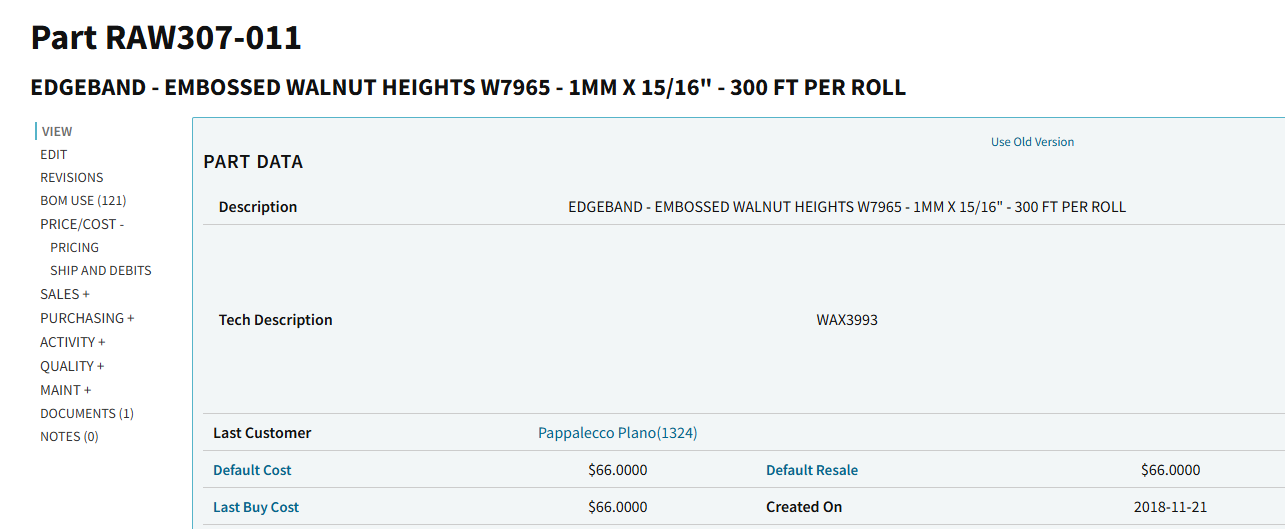Expand the PURCHASING menu section
This screenshot has height=529, width=1285.
click(87, 318)
